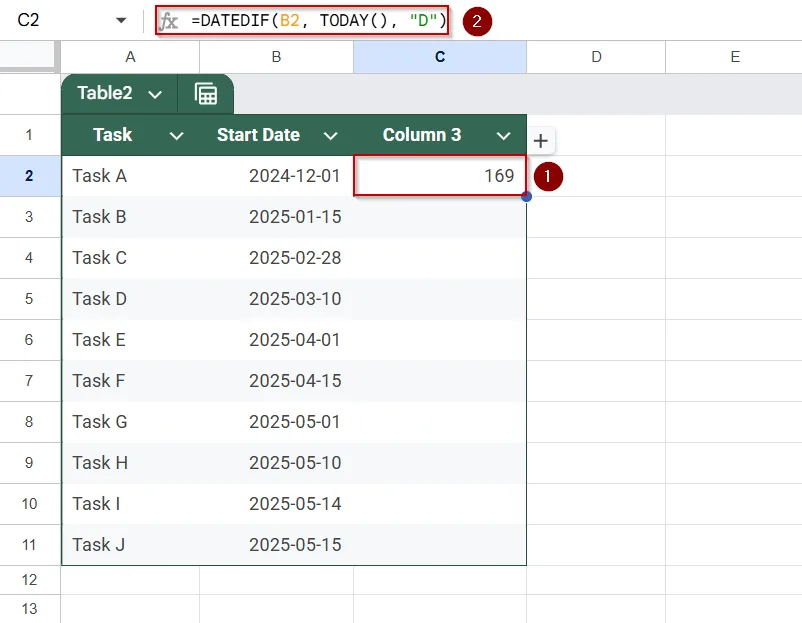The image size is (802, 623).
Task: Select column E header
Action: (734, 57)
